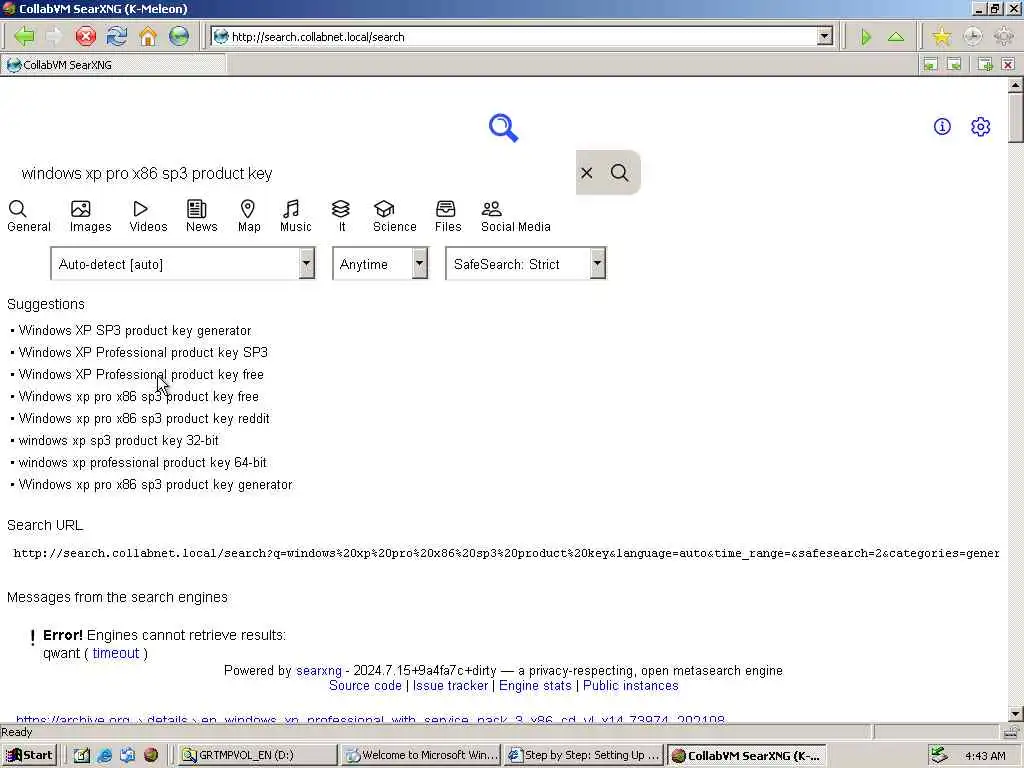1024x768 pixels.
Task: Click the Search URL text box
Action: click(x=505, y=553)
